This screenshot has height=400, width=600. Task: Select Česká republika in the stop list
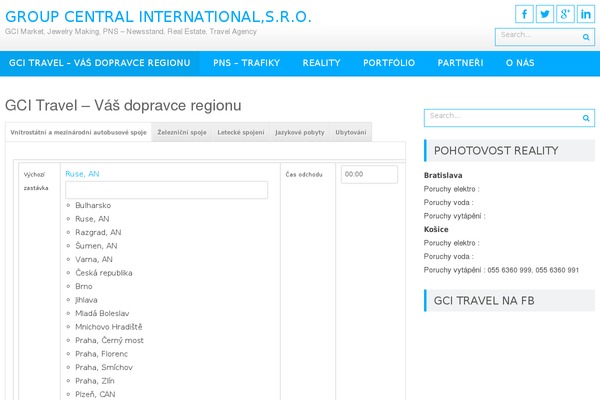coord(104,273)
